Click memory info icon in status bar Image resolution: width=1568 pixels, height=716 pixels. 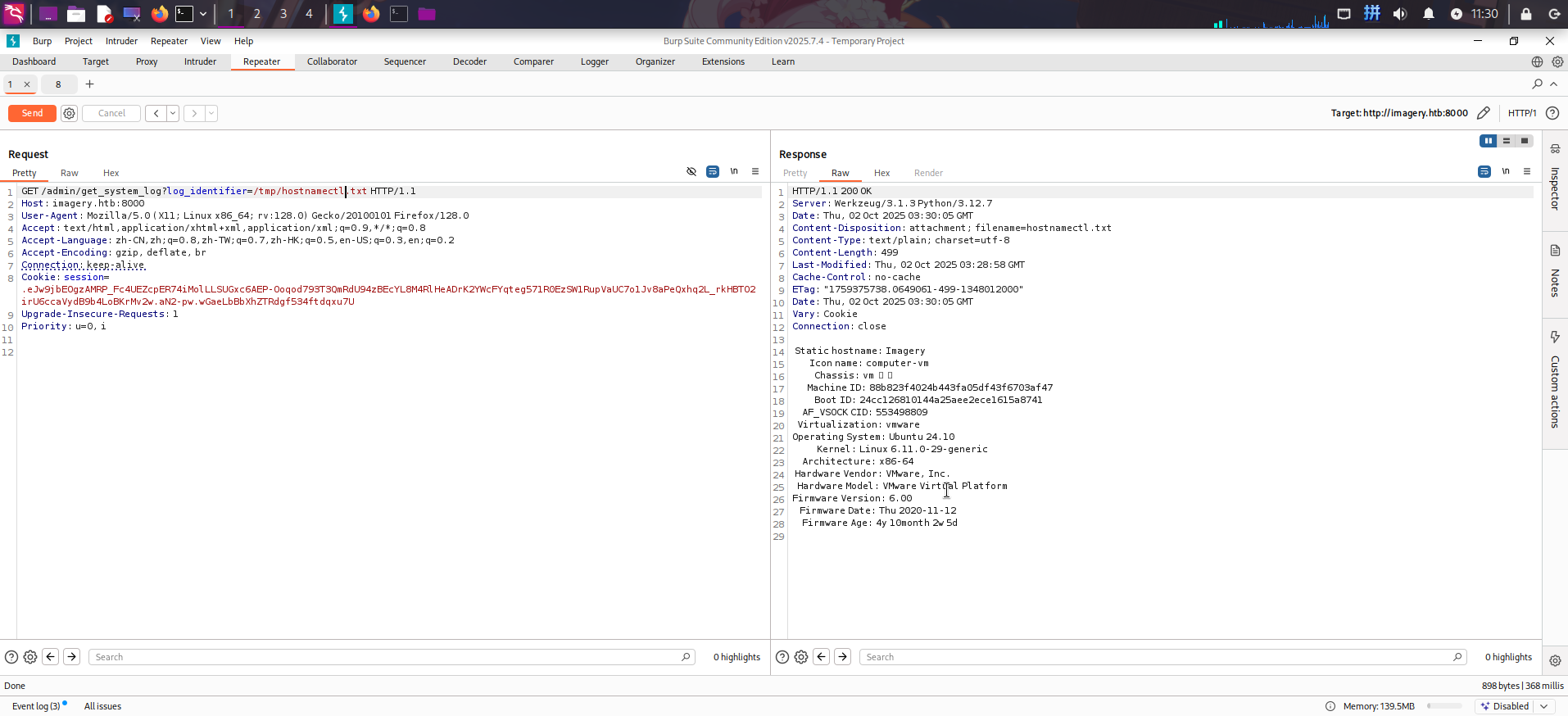click(x=1330, y=706)
